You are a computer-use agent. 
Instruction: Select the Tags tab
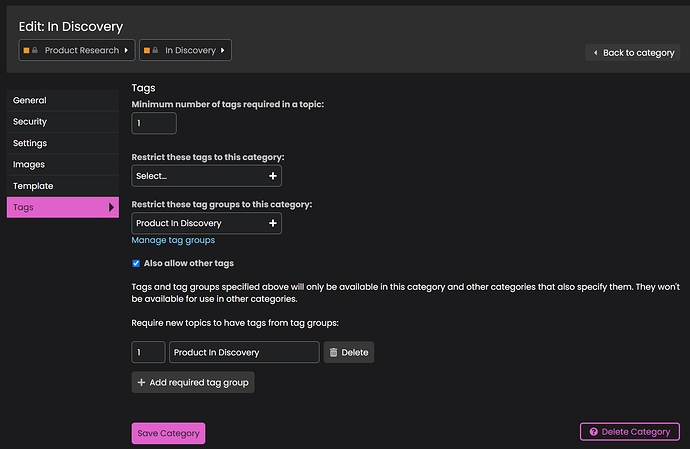point(63,207)
